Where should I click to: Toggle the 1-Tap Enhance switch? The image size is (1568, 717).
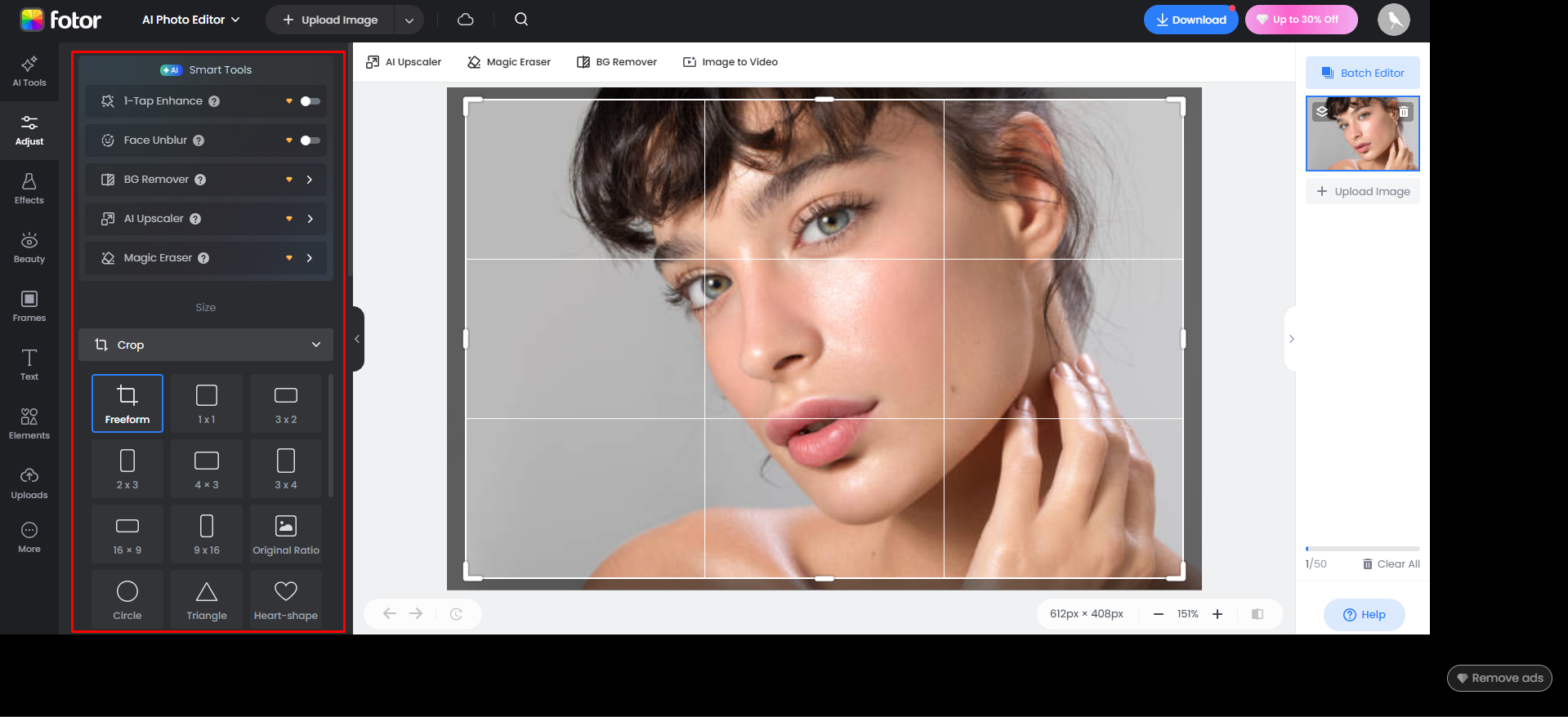(310, 101)
